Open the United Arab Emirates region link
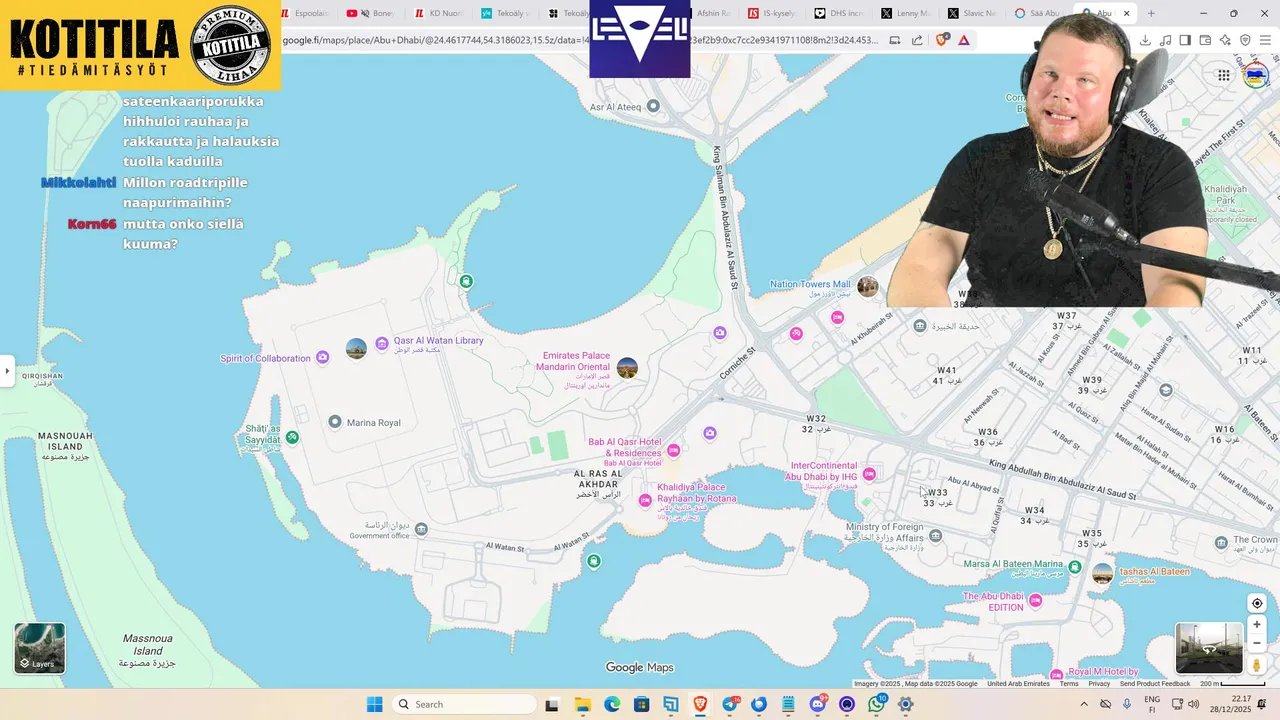 1018,684
